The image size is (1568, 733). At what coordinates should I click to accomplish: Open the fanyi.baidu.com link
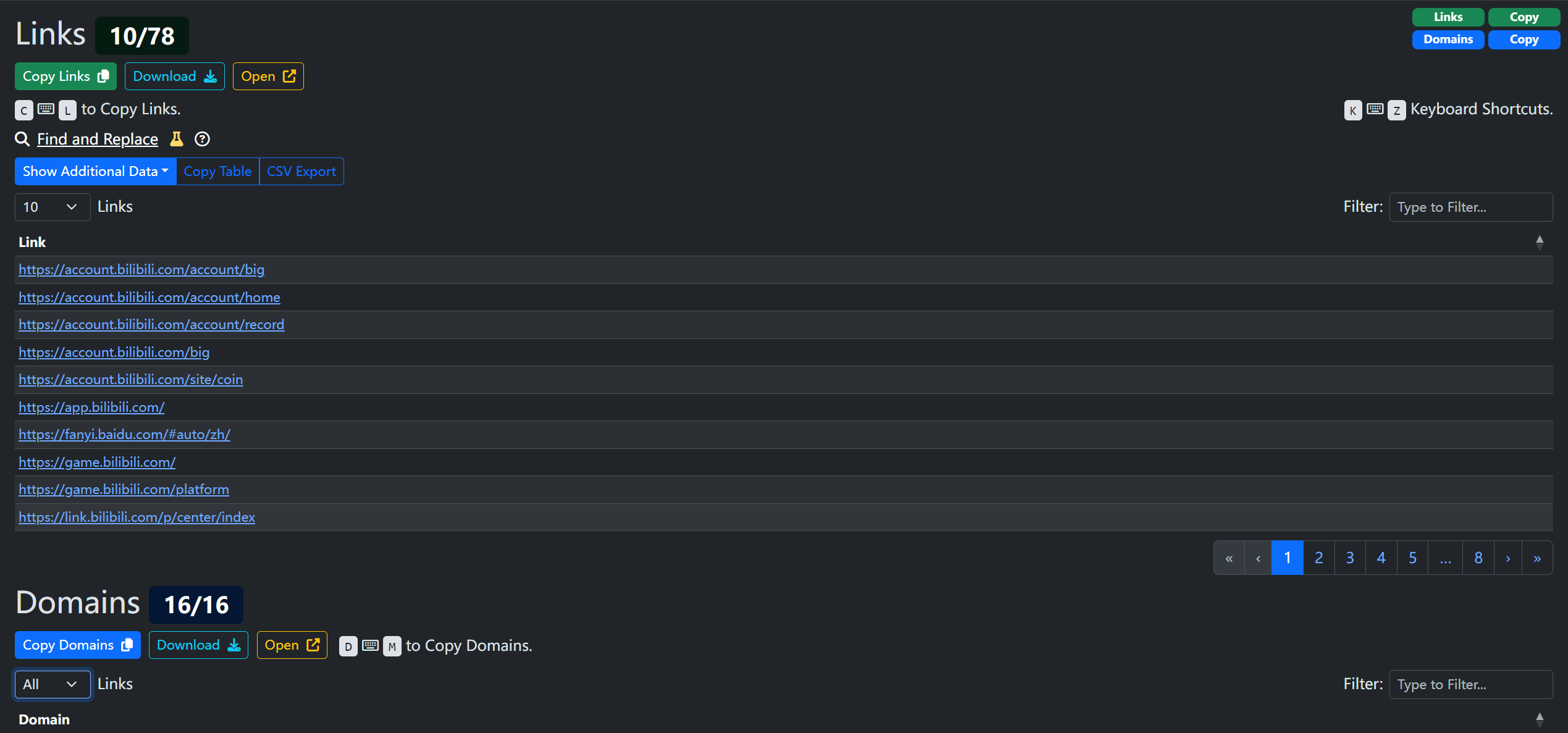point(124,435)
